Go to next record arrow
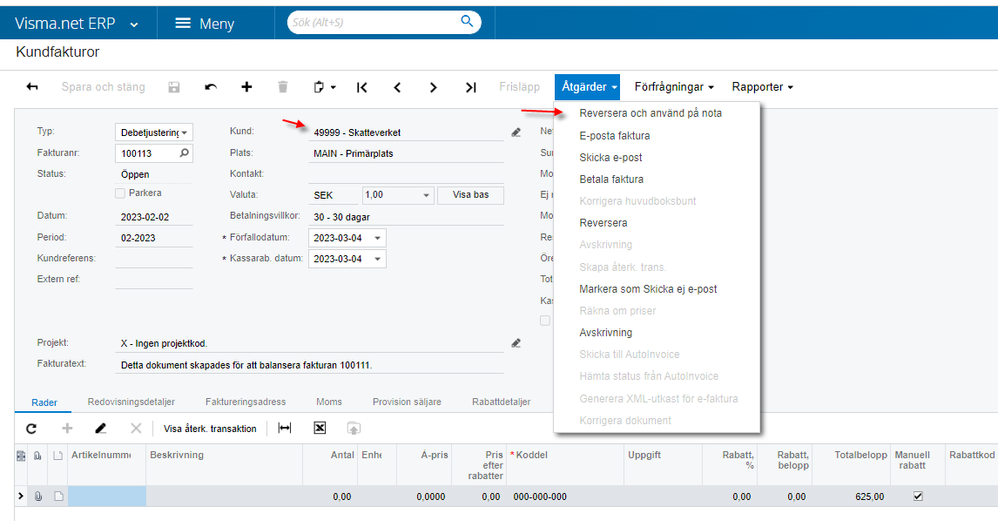This screenshot has width=998, height=521. (x=433, y=87)
